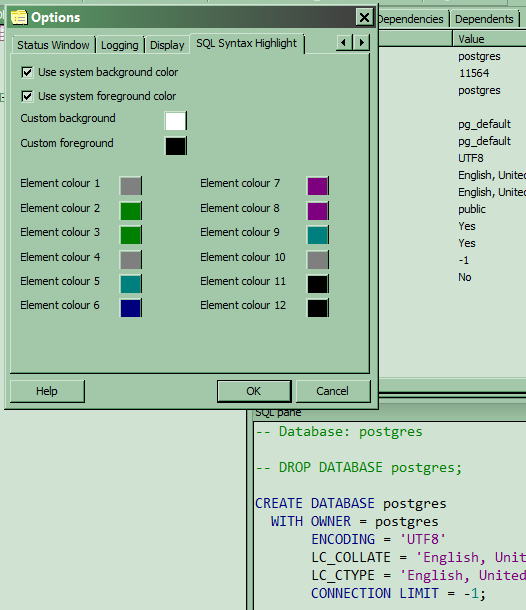
Task: Click the '-- Database: postgres' comment line
Action: pos(339,432)
